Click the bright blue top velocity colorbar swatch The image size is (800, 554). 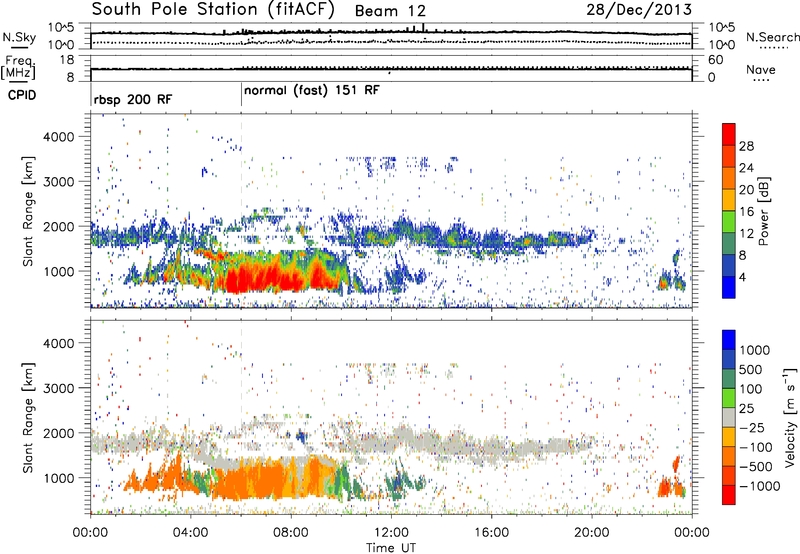(x=729, y=340)
